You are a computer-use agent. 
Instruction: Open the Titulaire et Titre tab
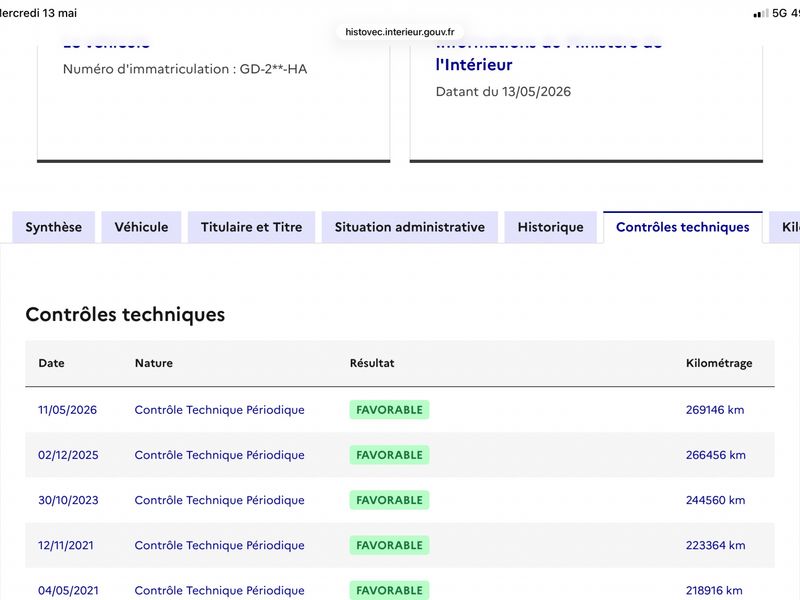pos(252,227)
